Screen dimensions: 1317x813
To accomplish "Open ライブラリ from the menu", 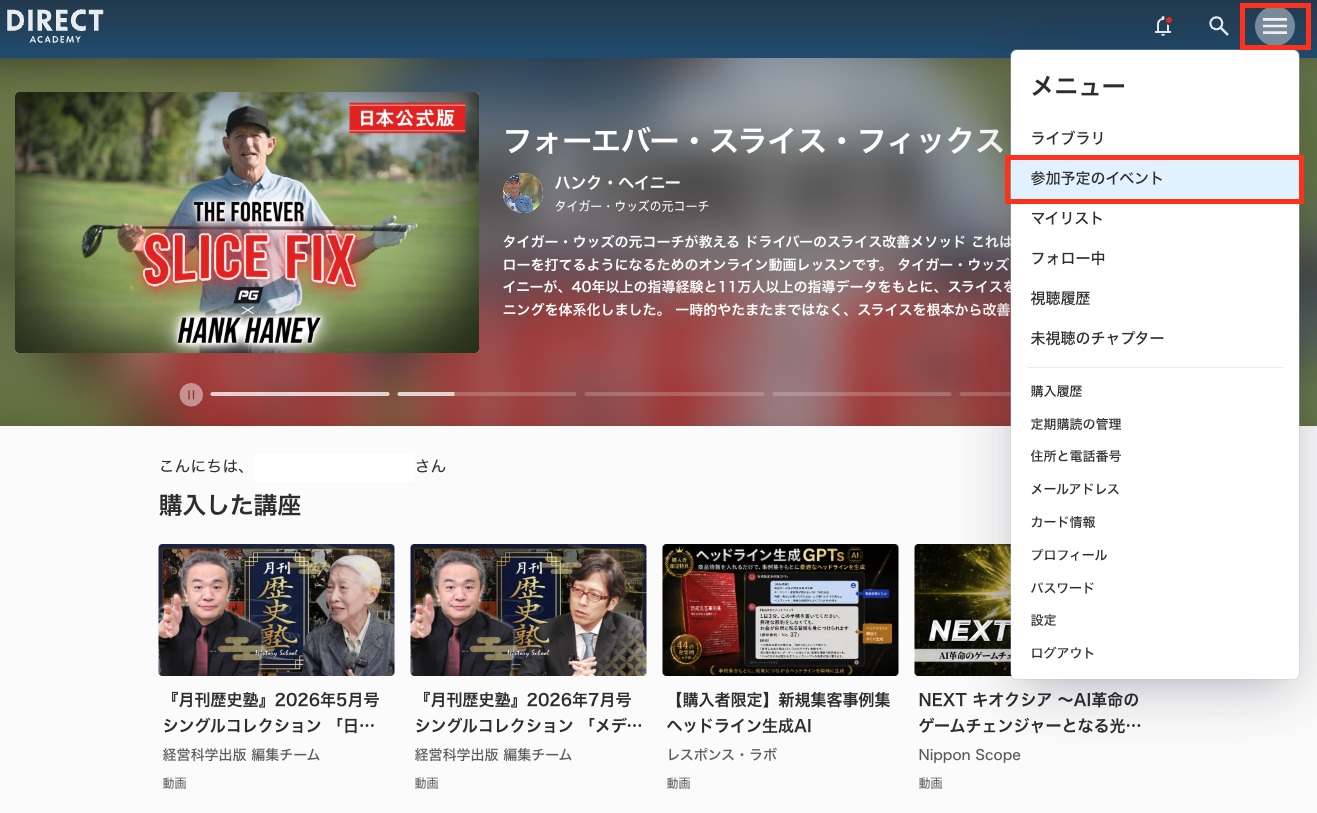I will [1155, 138].
